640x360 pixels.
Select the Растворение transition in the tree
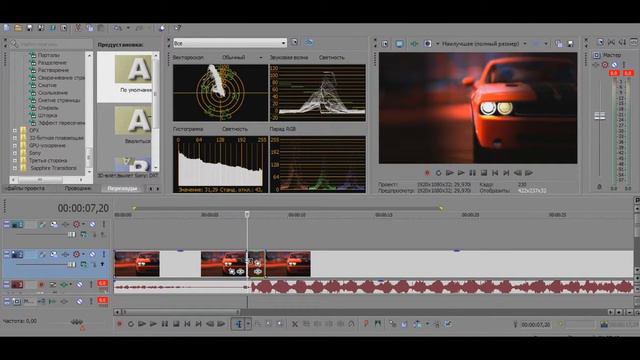pyautogui.click(x=53, y=70)
